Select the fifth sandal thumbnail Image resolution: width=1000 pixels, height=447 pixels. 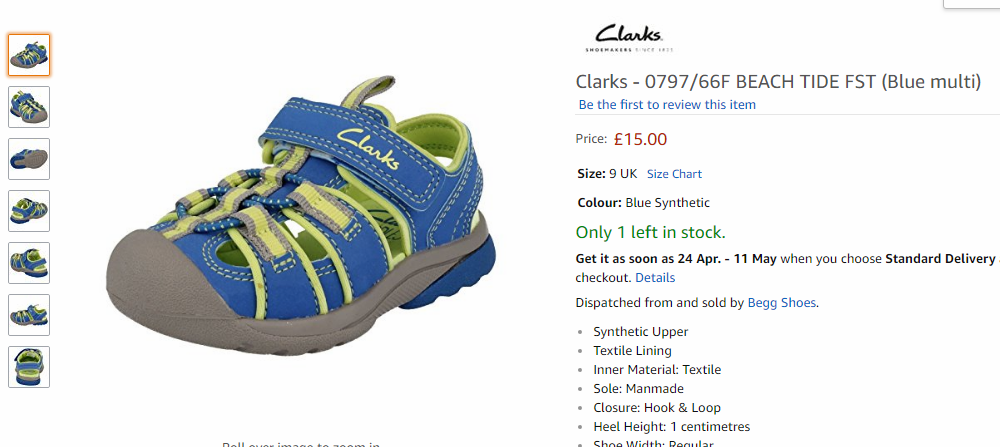pos(29,263)
